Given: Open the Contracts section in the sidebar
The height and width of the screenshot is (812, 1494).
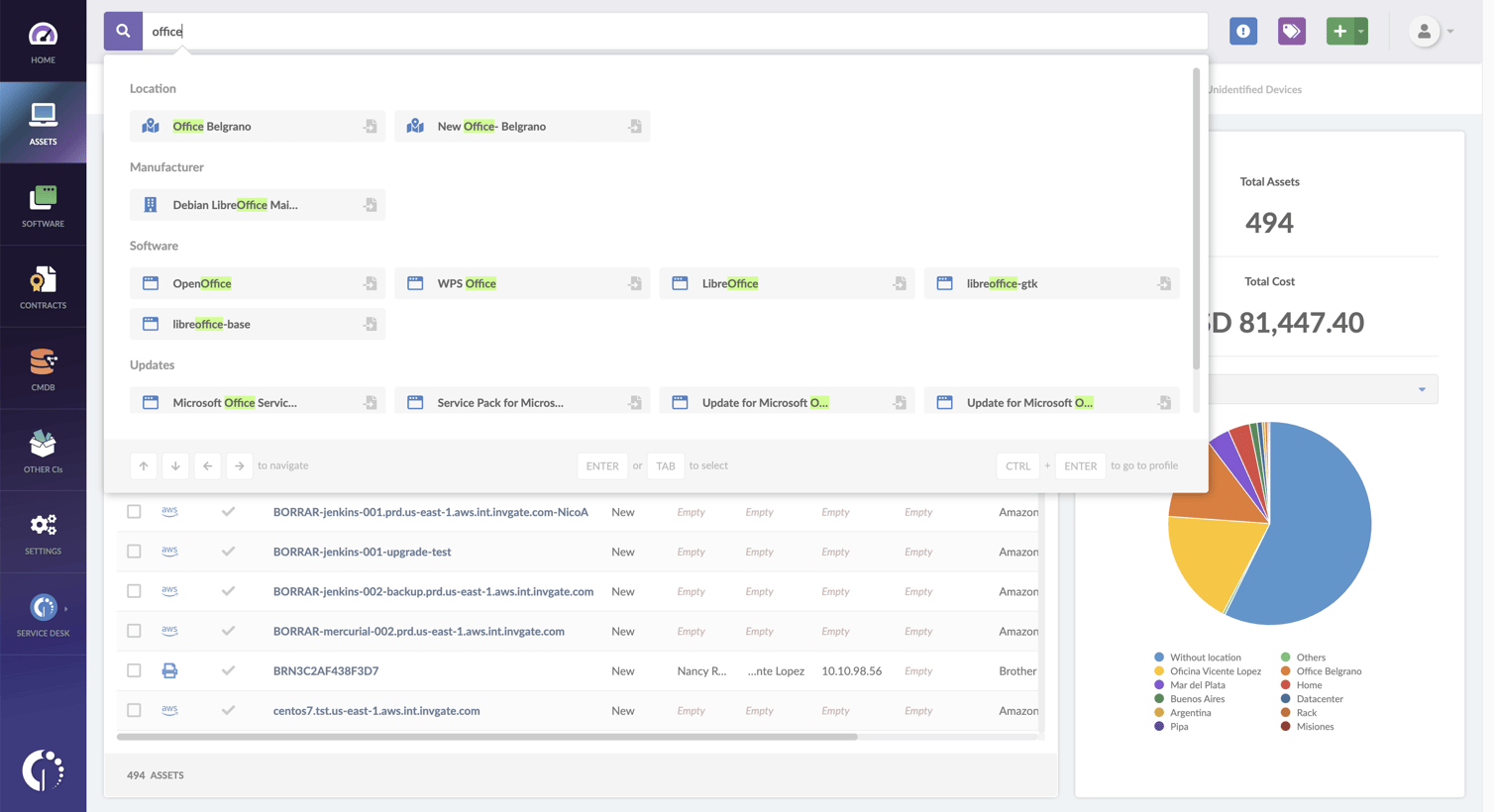Looking at the screenshot, I should [x=44, y=286].
